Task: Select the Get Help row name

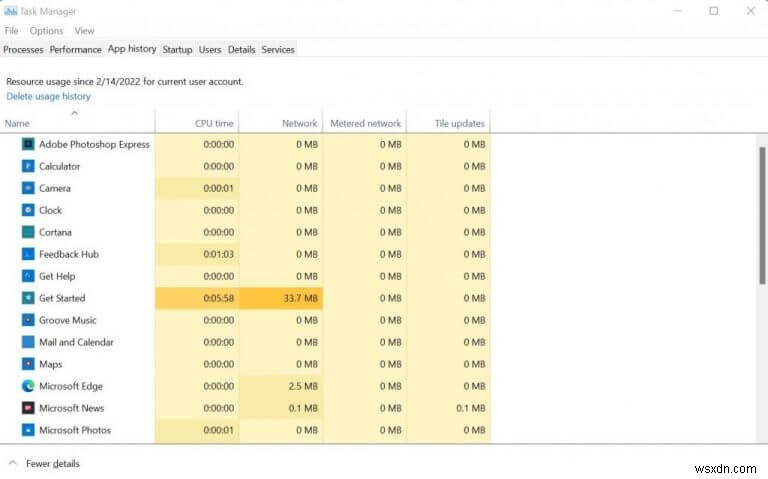Action: pyautogui.click(x=57, y=276)
